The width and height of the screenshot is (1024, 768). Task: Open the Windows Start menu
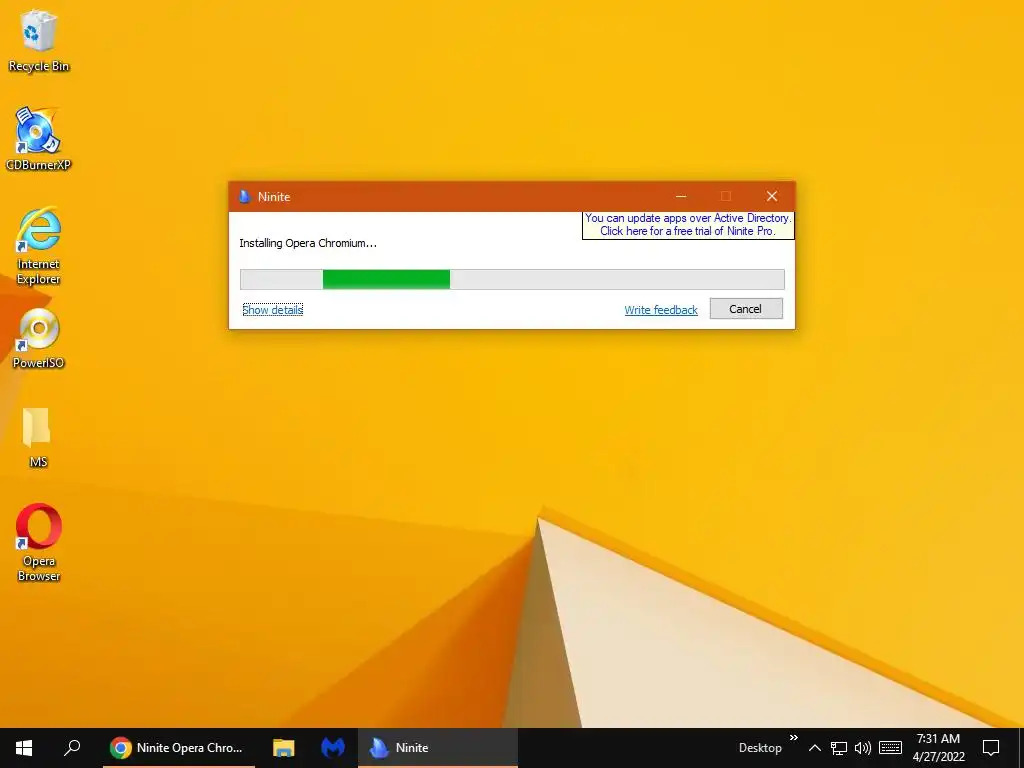click(24, 748)
